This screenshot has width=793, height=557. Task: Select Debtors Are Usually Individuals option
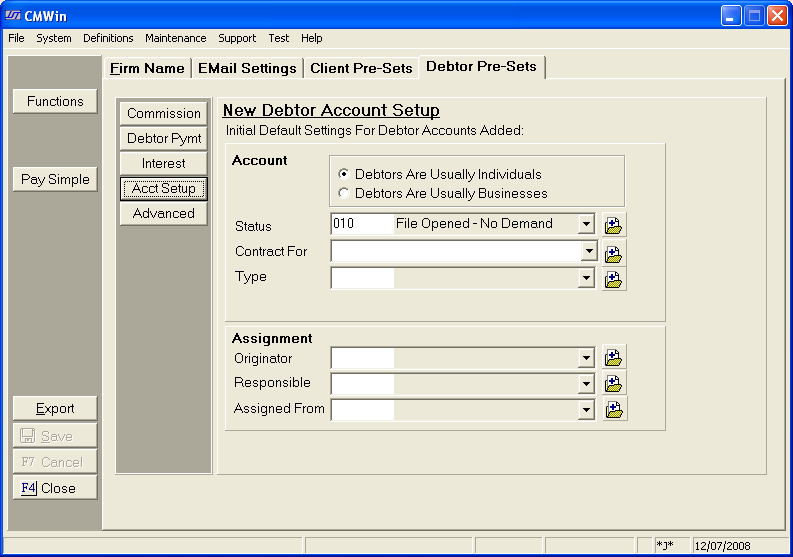coord(344,174)
